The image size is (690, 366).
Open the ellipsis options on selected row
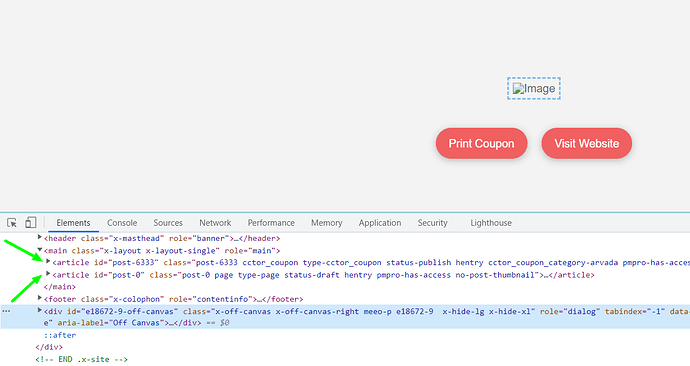(6, 311)
